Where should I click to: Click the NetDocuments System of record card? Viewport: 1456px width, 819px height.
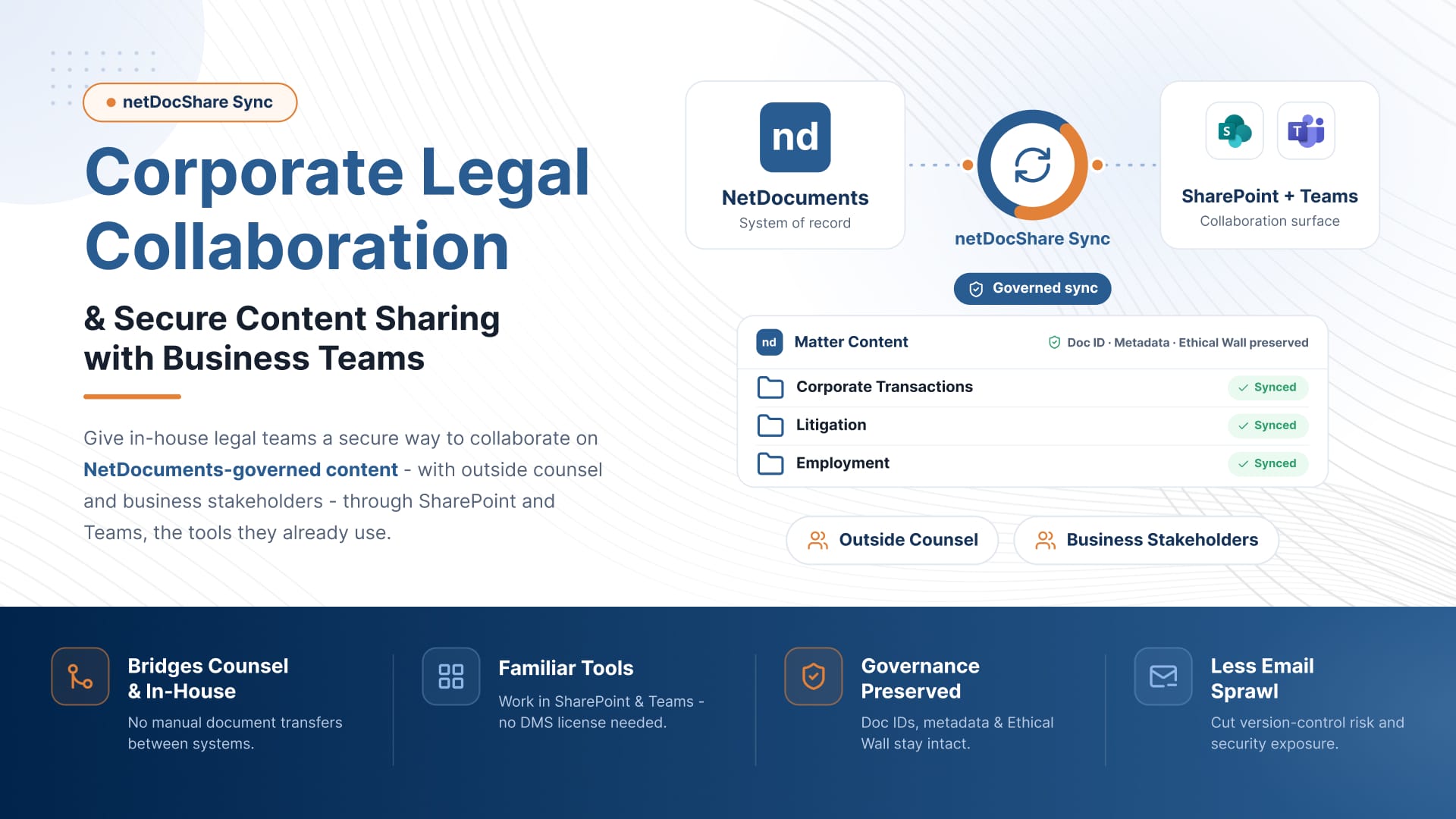pos(795,165)
